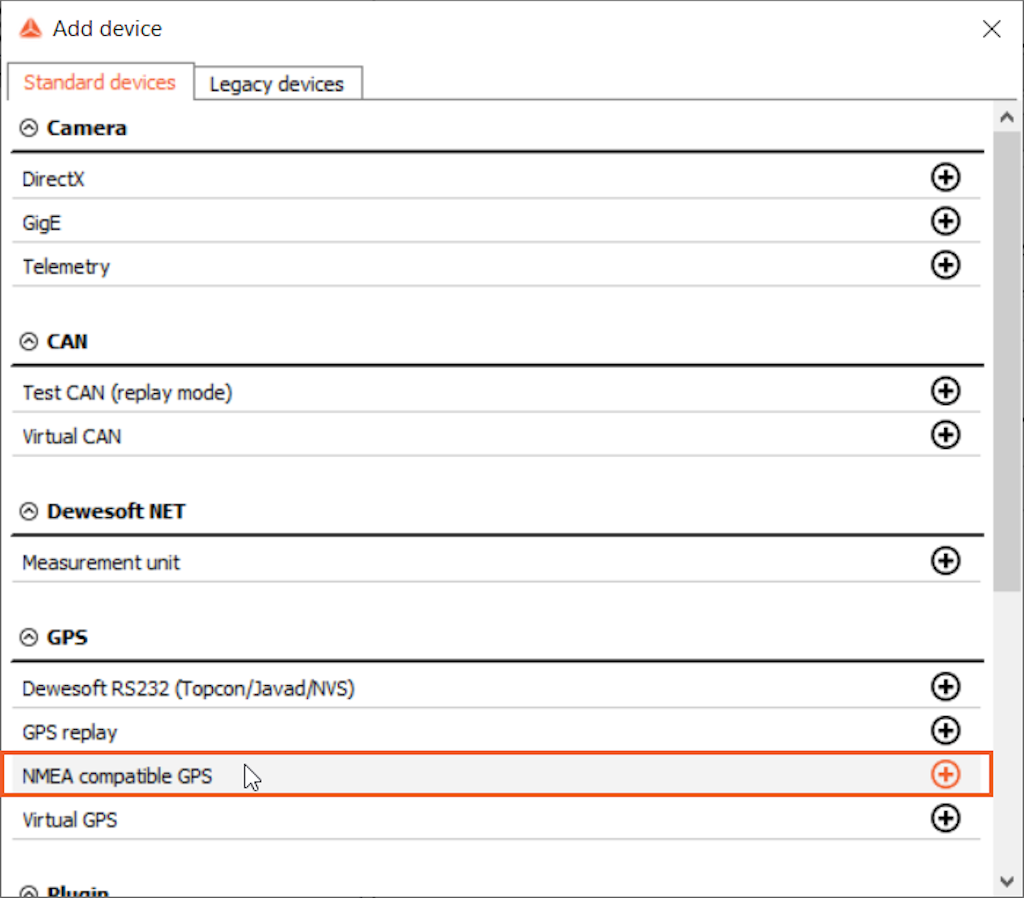
Task: Add the GigE camera device
Action: (945, 221)
